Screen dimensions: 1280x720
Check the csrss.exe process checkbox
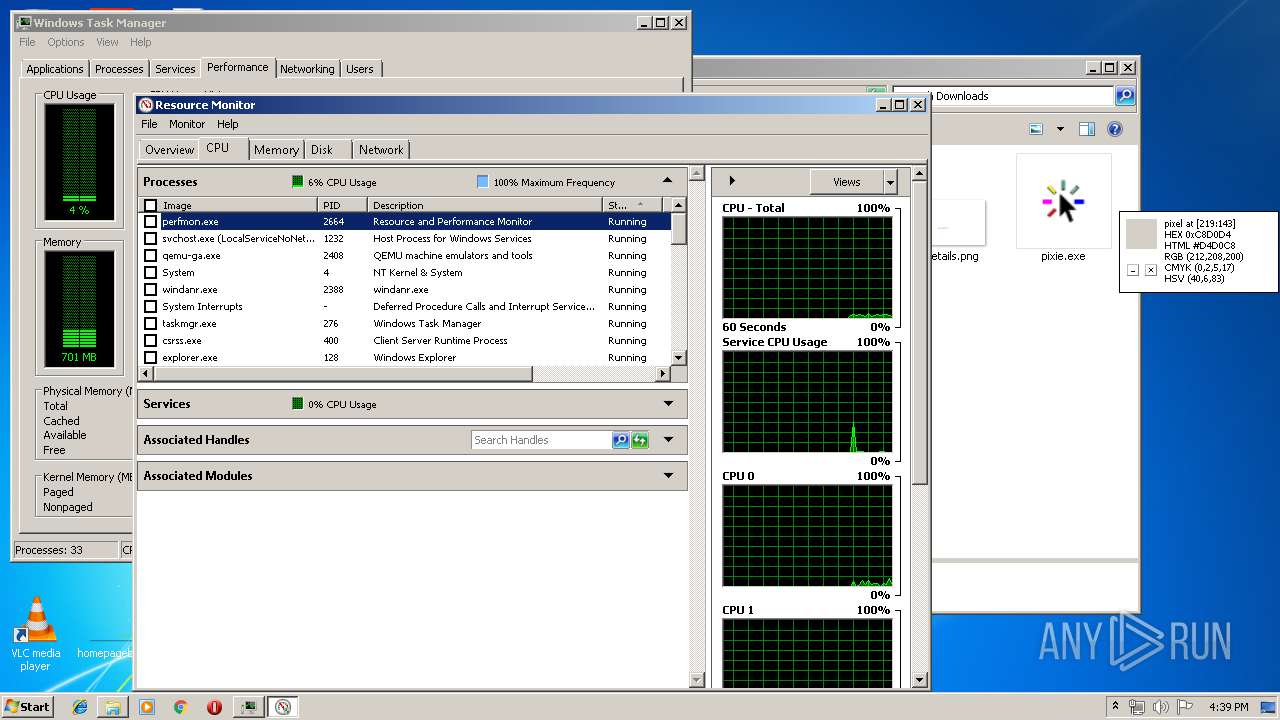[x=151, y=341]
